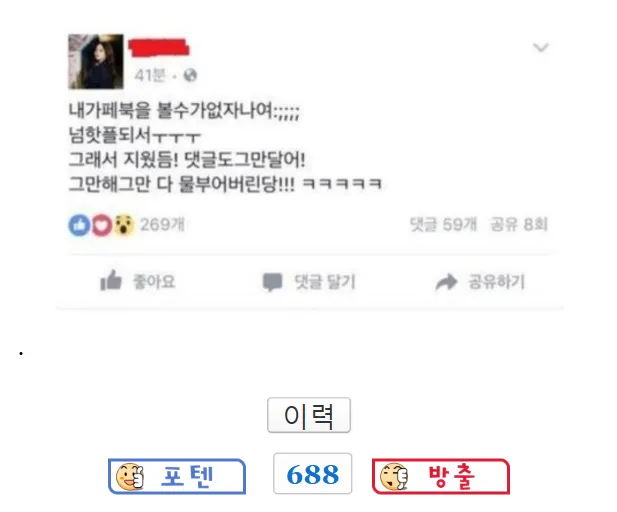Open the 공유 8회 shares list

pos(519,224)
